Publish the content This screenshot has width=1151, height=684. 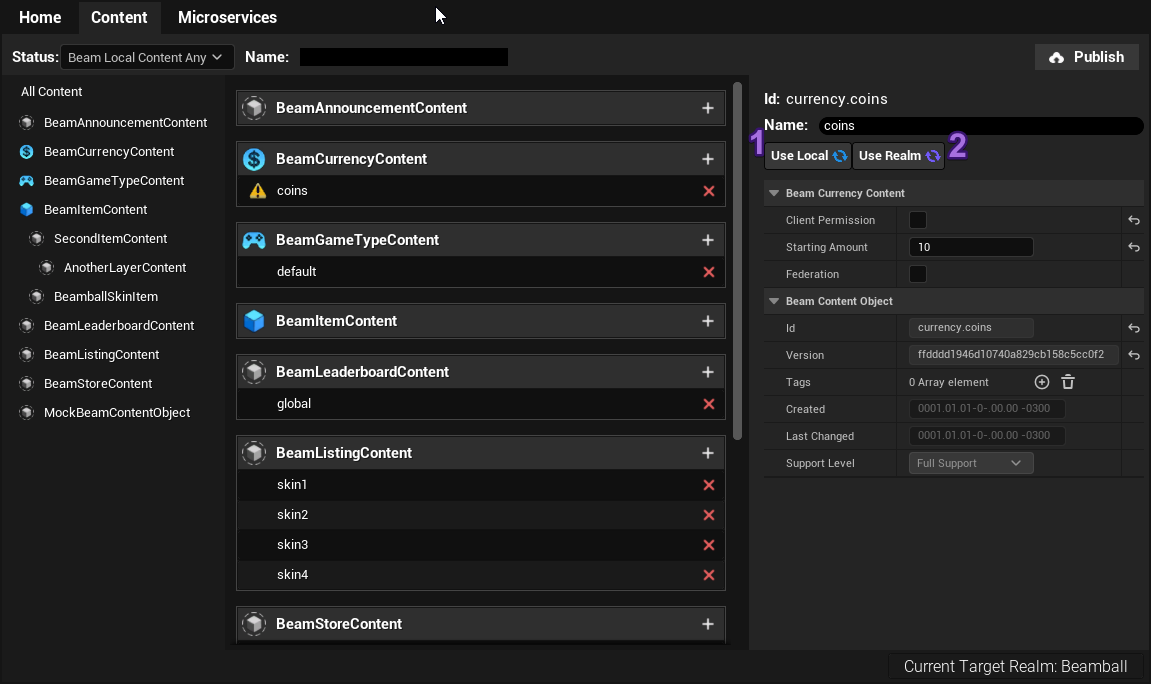pyautogui.click(x=1086, y=57)
